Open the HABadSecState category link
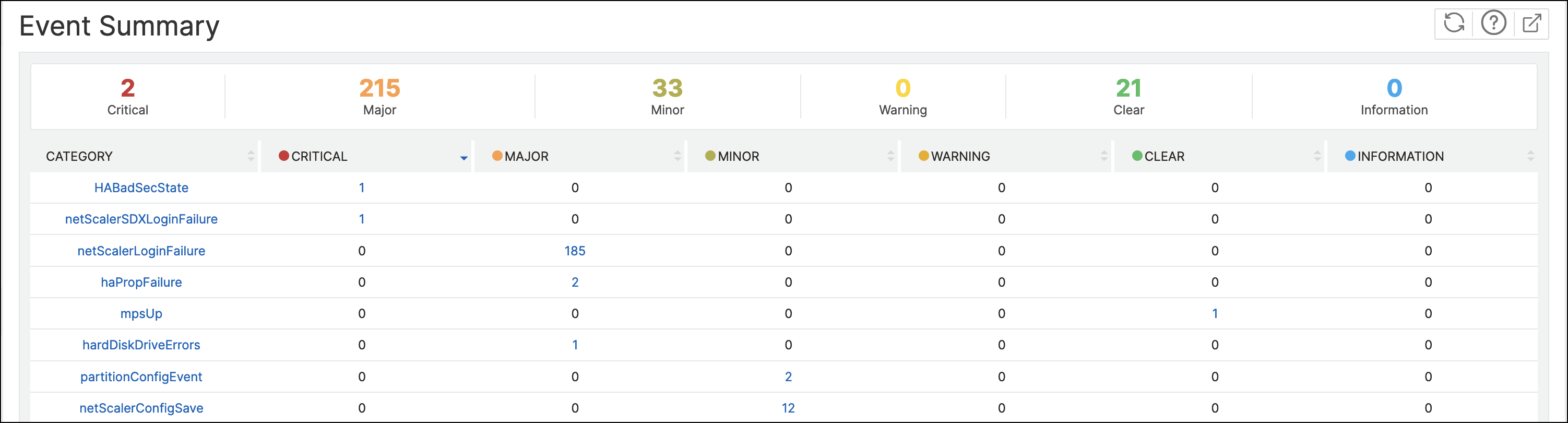The width and height of the screenshot is (1568, 423). pos(141,188)
